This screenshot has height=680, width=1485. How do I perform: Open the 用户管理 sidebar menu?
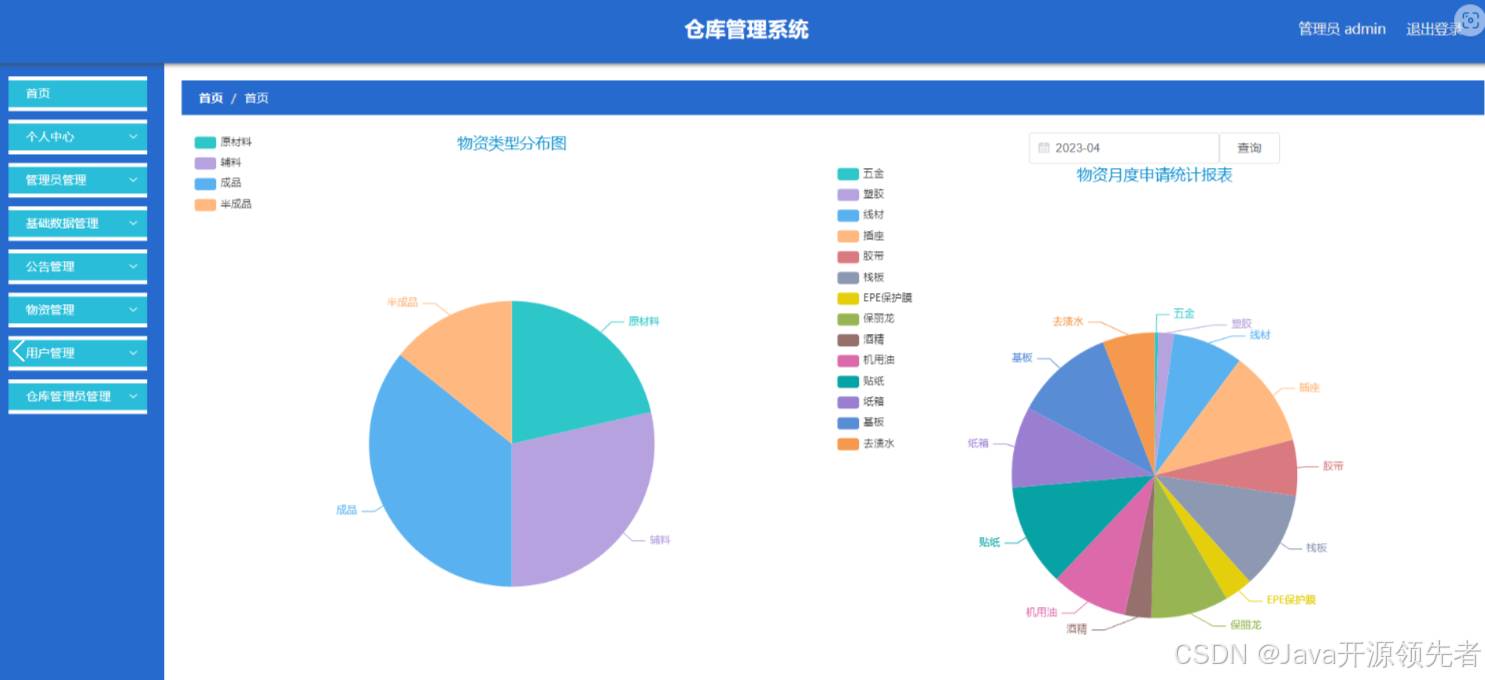coord(78,353)
